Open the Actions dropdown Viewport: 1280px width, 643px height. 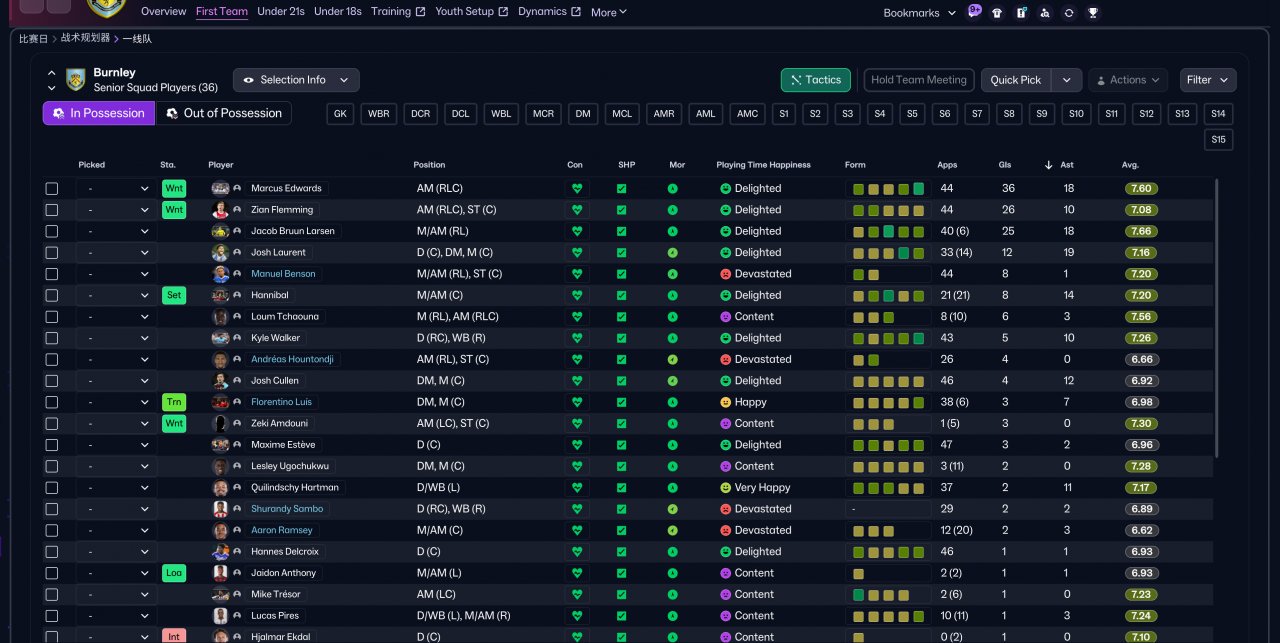pos(1128,80)
